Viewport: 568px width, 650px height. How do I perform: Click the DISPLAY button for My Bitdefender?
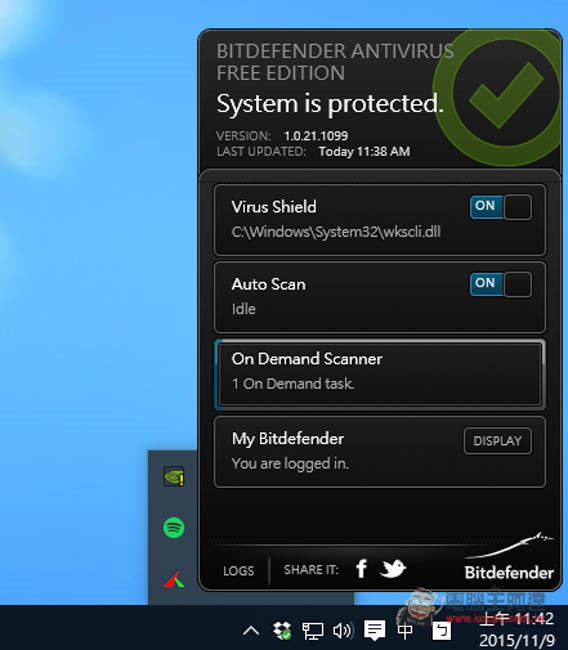click(x=498, y=441)
